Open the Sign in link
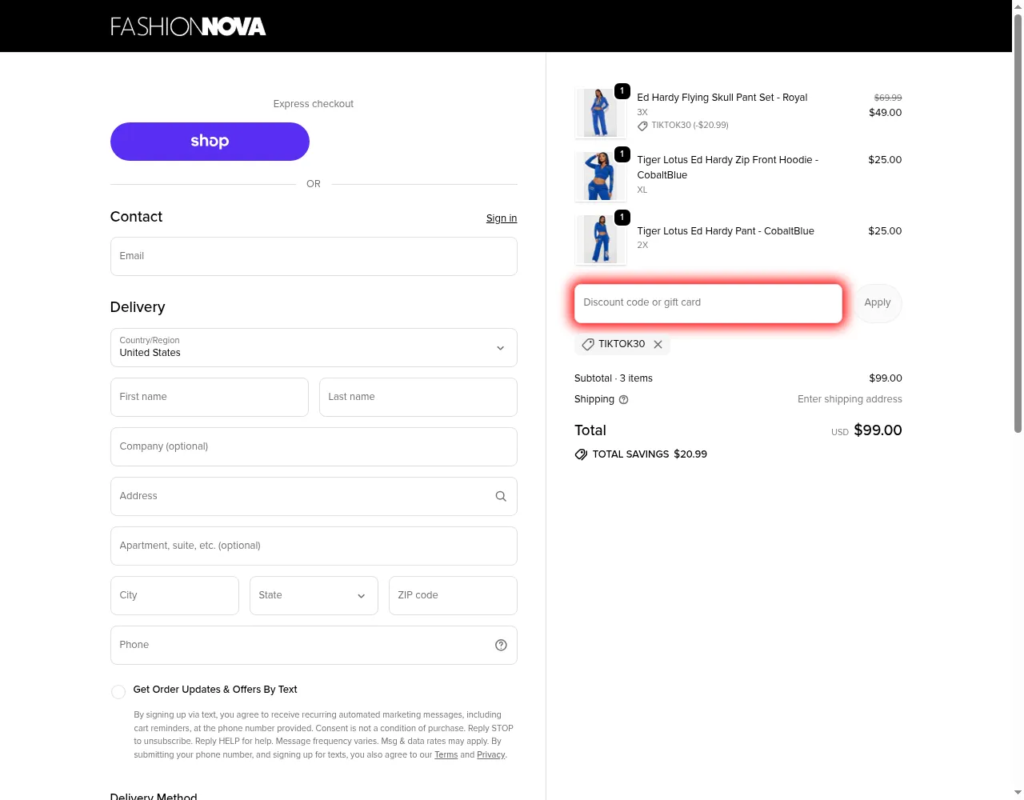This screenshot has width=1024, height=800. pyautogui.click(x=501, y=218)
